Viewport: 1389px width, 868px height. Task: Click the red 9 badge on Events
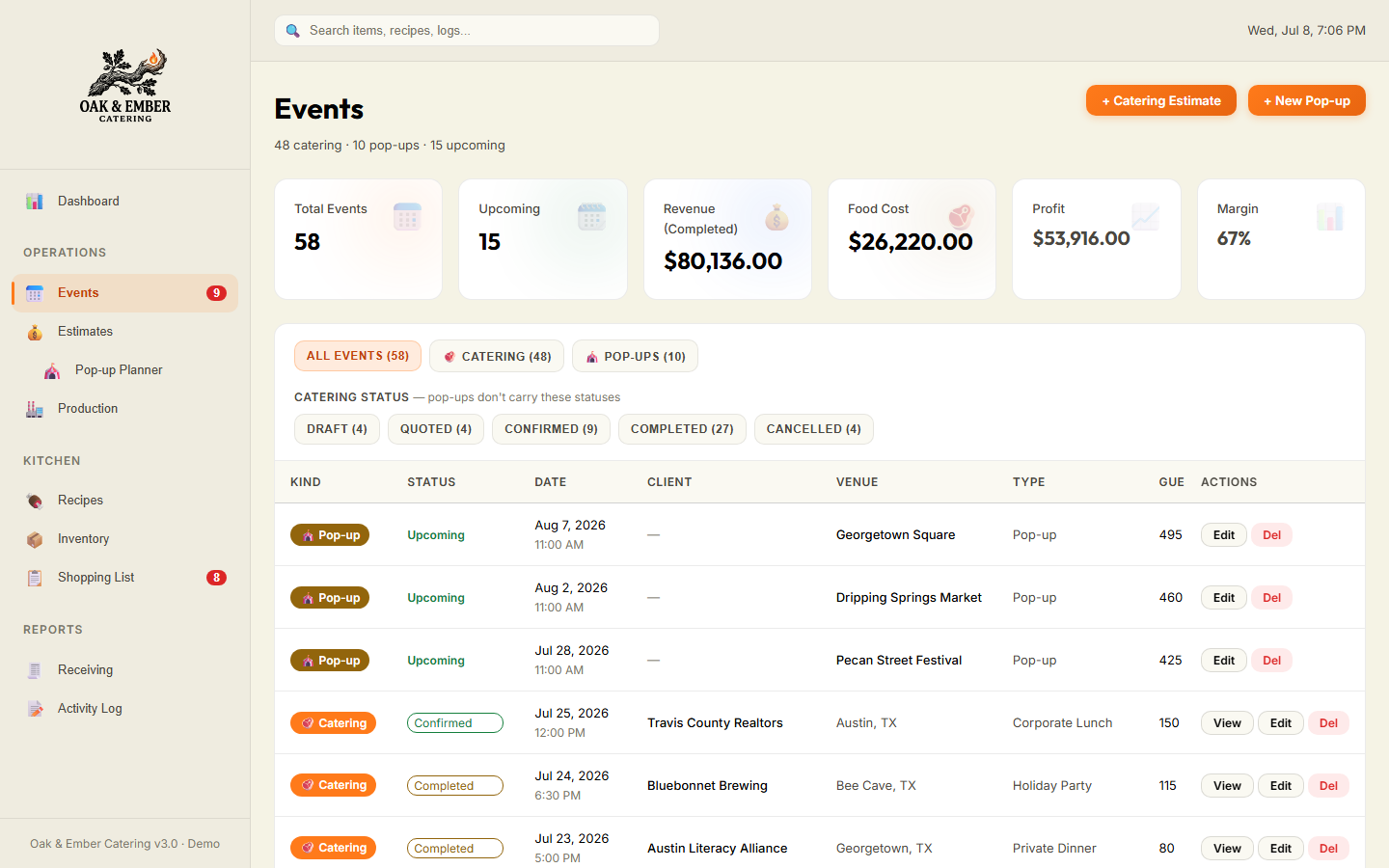coord(216,293)
